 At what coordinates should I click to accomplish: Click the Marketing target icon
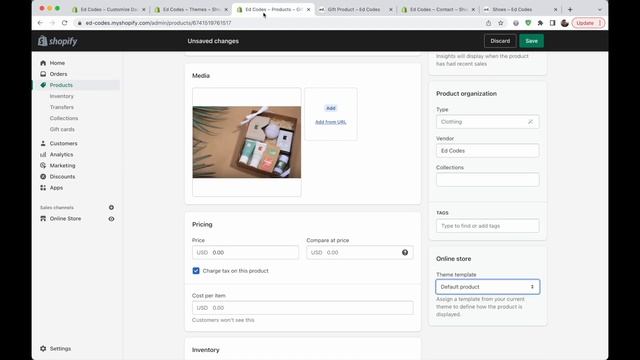(x=43, y=165)
